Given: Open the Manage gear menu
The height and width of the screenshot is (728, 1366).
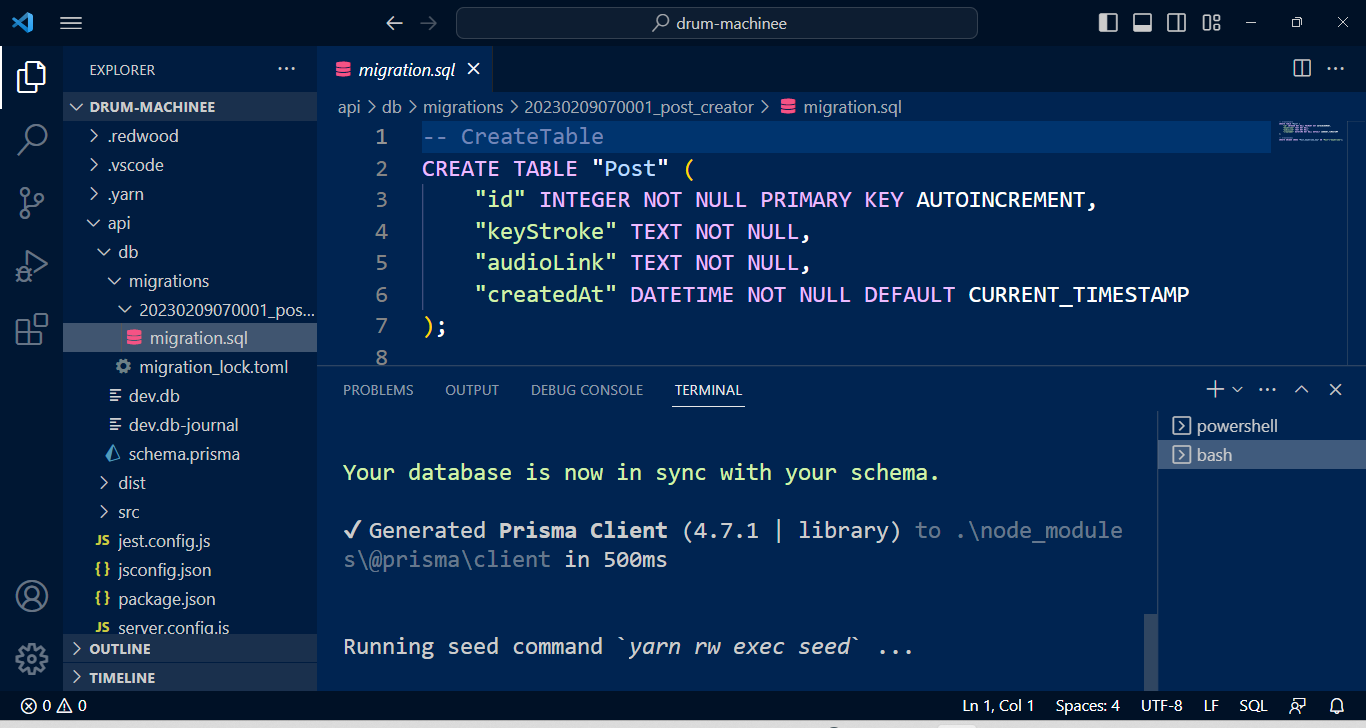Looking at the screenshot, I should (x=31, y=659).
